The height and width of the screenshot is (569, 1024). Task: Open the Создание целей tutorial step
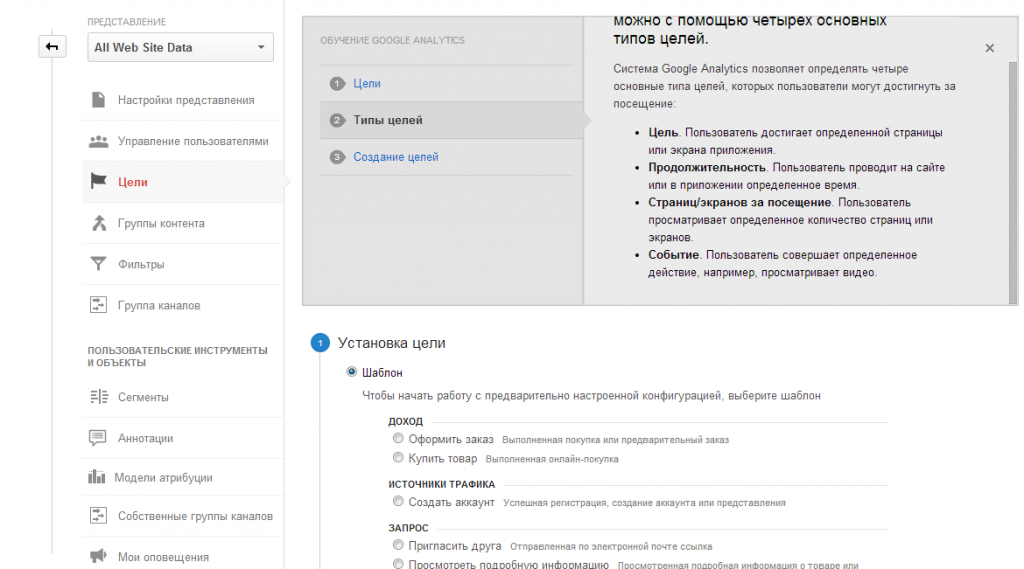tap(396, 157)
